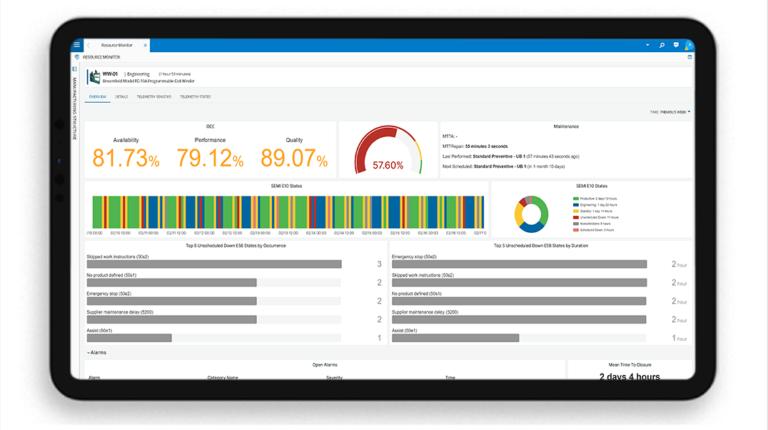Open the hamburger main menu
768x430 pixels.
point(77,45)
